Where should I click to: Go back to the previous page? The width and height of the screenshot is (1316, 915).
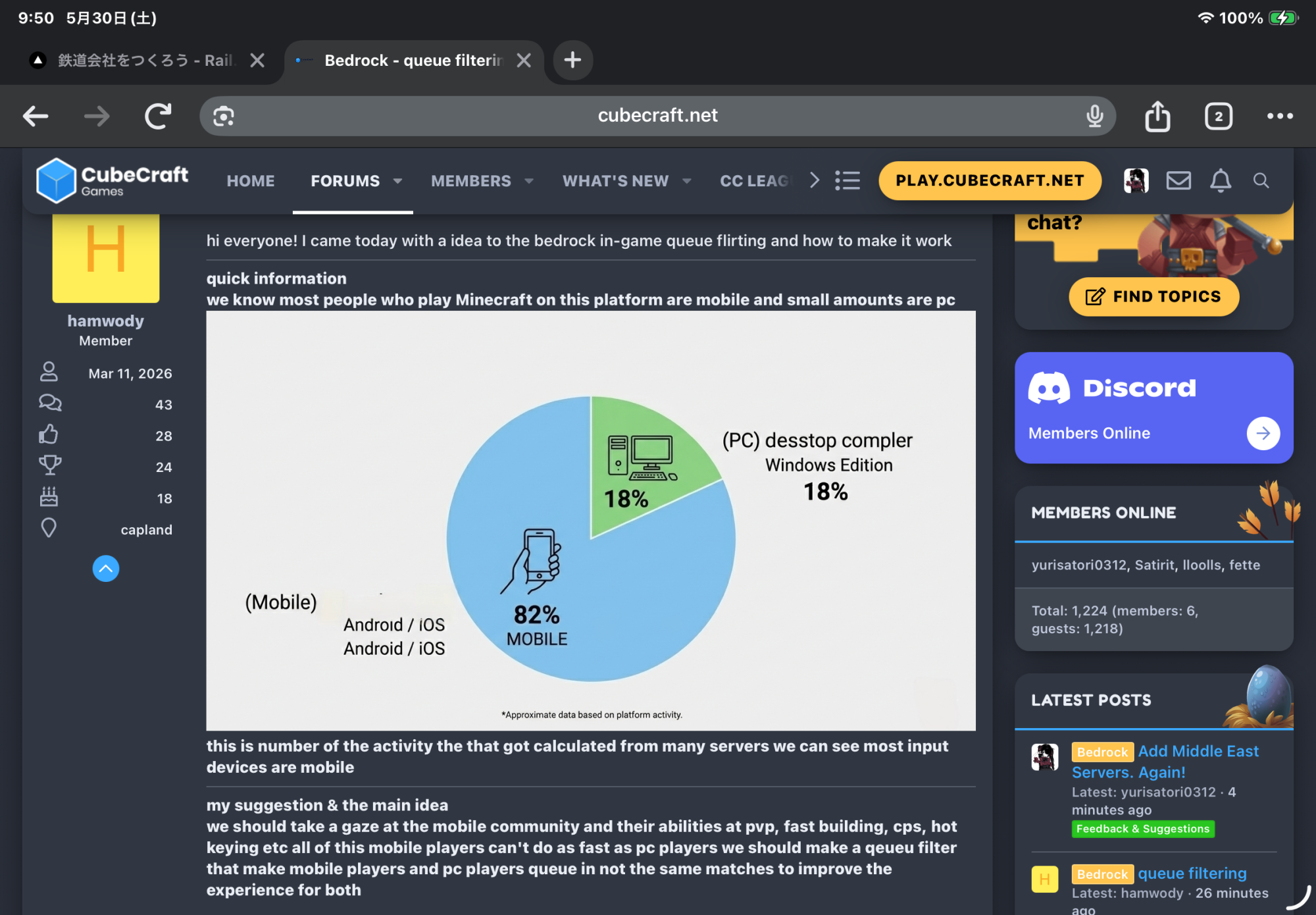point(36,117)
